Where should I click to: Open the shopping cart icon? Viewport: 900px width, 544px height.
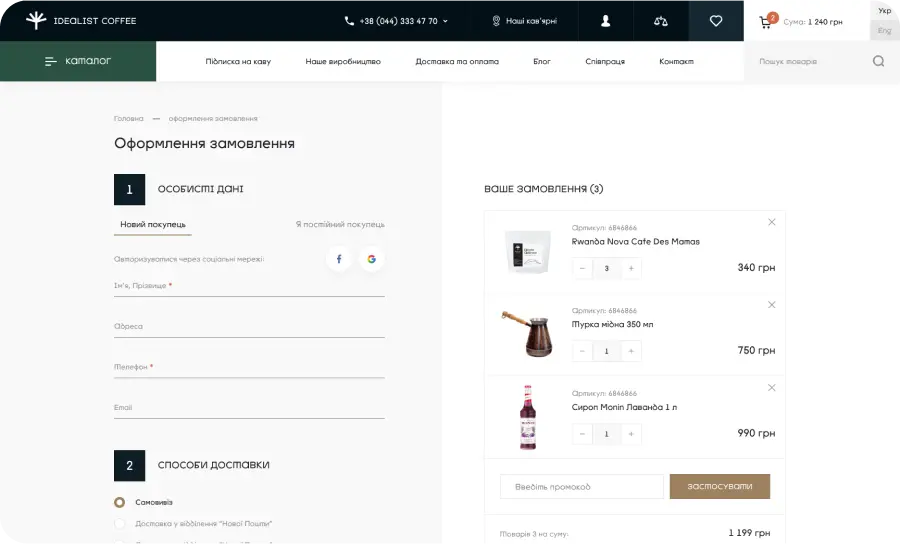[x=766, y=22]
